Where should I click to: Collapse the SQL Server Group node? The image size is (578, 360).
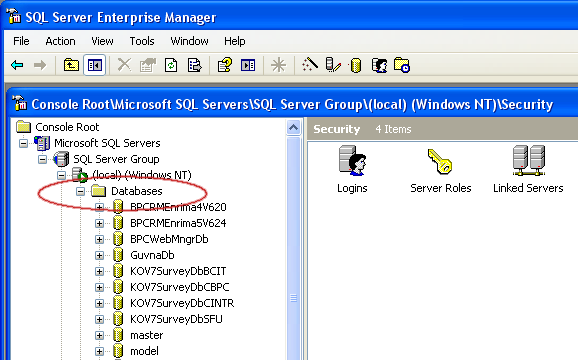tap(42, 159)
